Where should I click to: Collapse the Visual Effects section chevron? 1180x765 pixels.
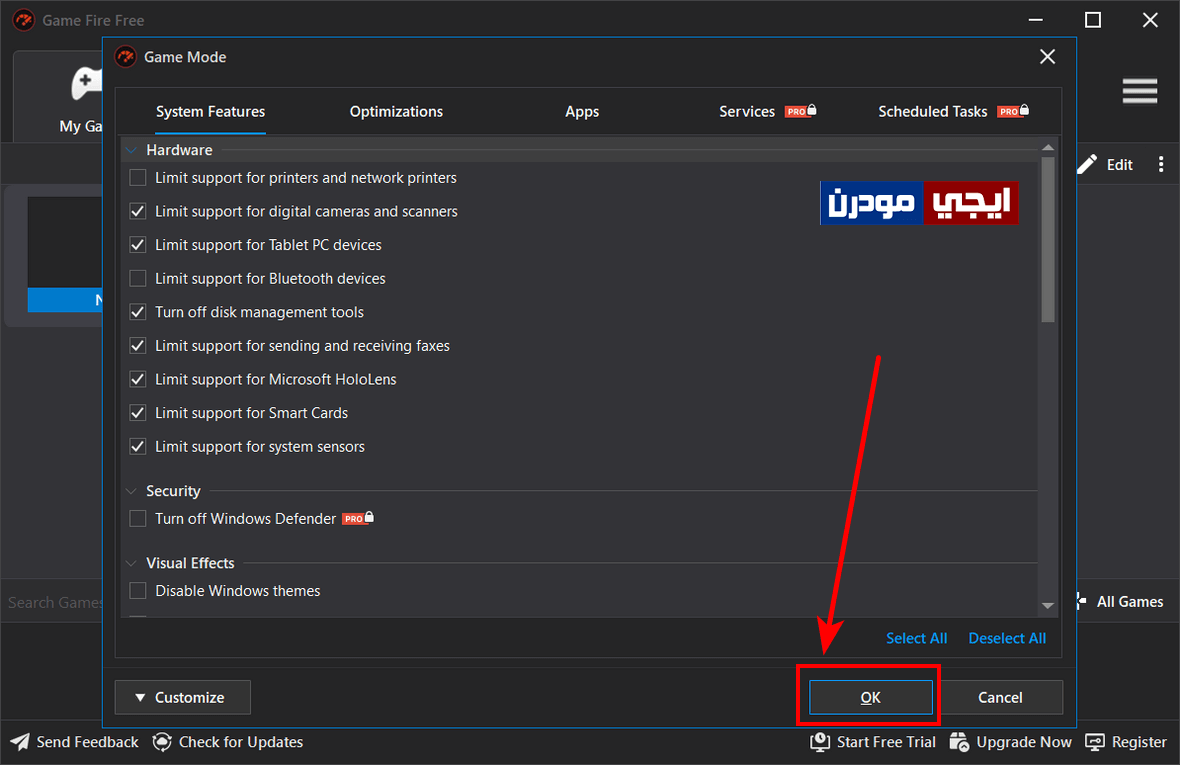(132, 563)
